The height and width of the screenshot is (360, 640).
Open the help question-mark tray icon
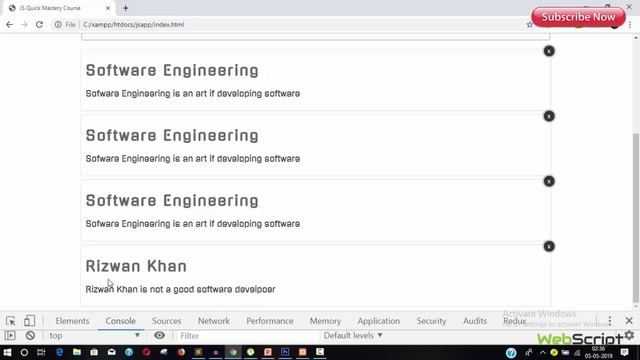pyautogui.click(x=511, y=353)
